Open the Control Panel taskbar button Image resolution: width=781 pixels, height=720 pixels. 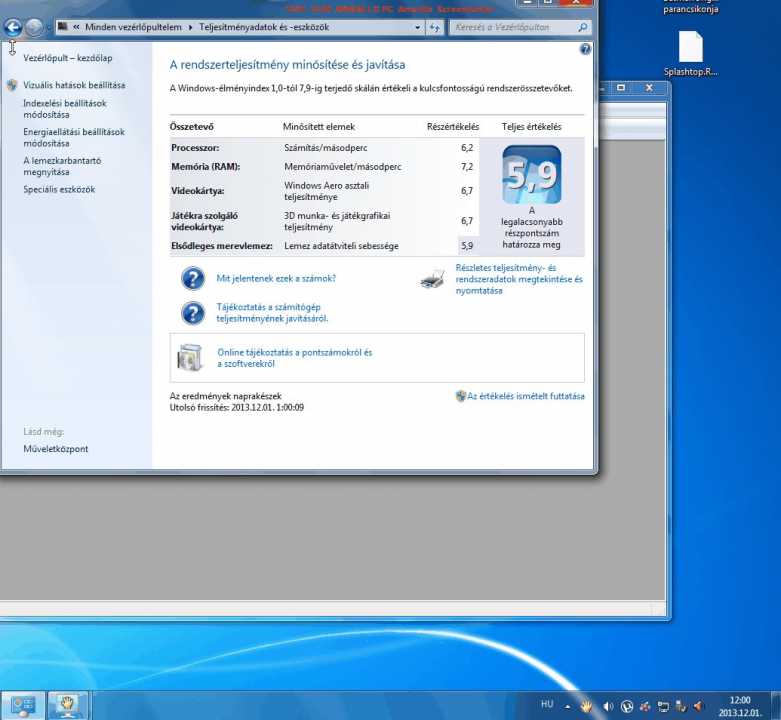[23, 705]
